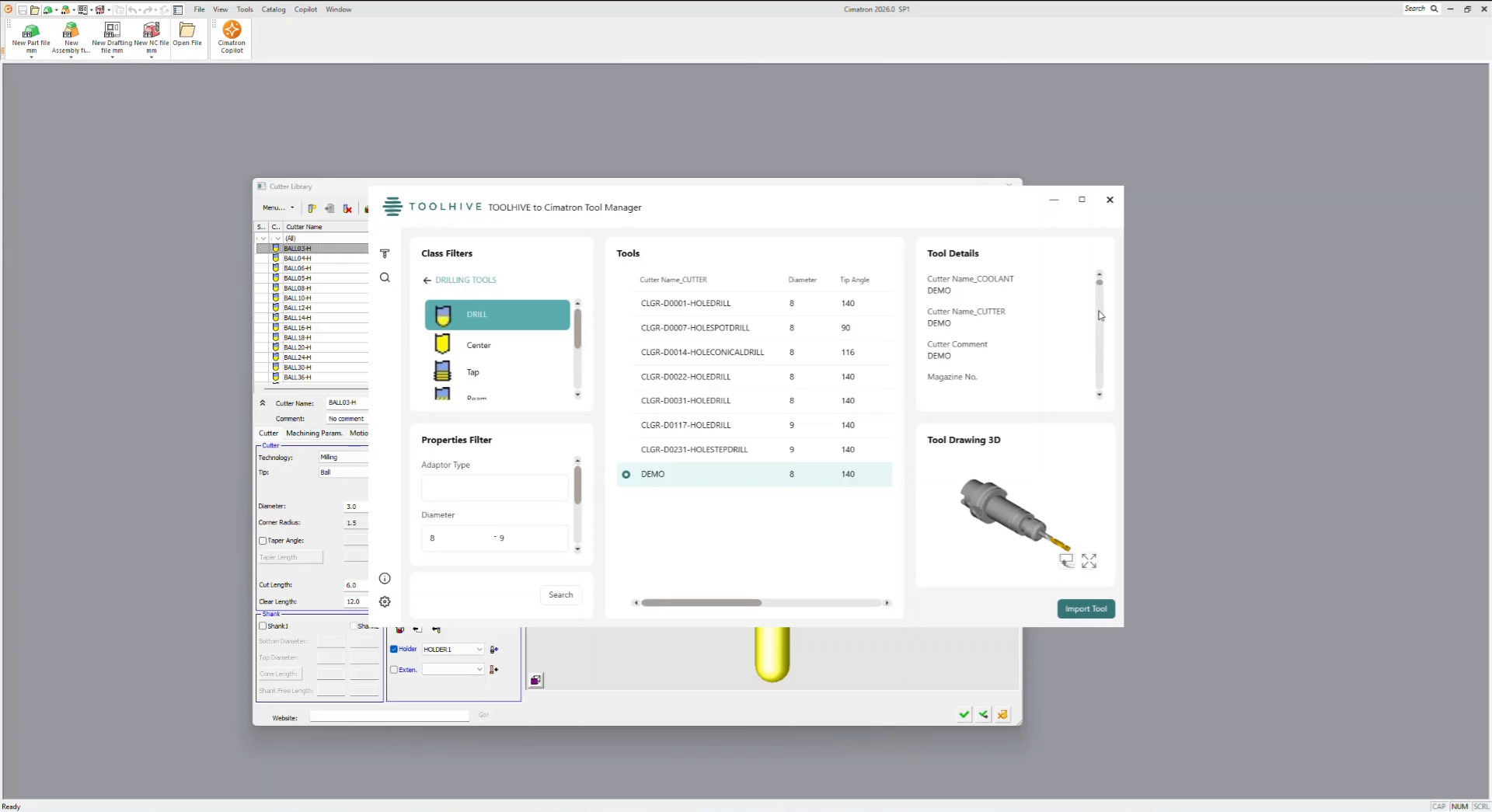Open the filter panel in TOOLHIVE sidebar
The width and height of the screenshot is (1492, 812).
point(385,253)
